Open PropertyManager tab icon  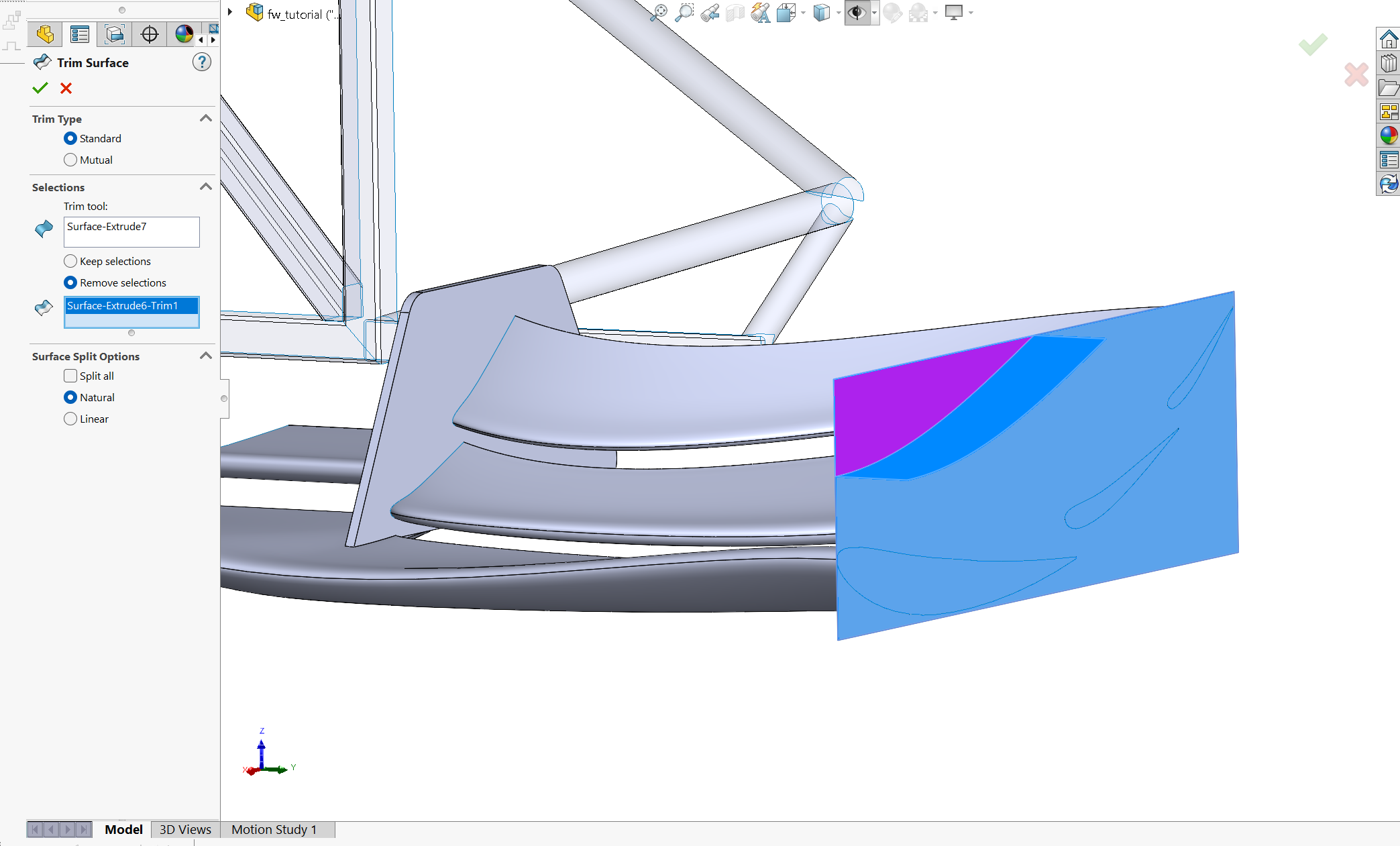point(80,34)
